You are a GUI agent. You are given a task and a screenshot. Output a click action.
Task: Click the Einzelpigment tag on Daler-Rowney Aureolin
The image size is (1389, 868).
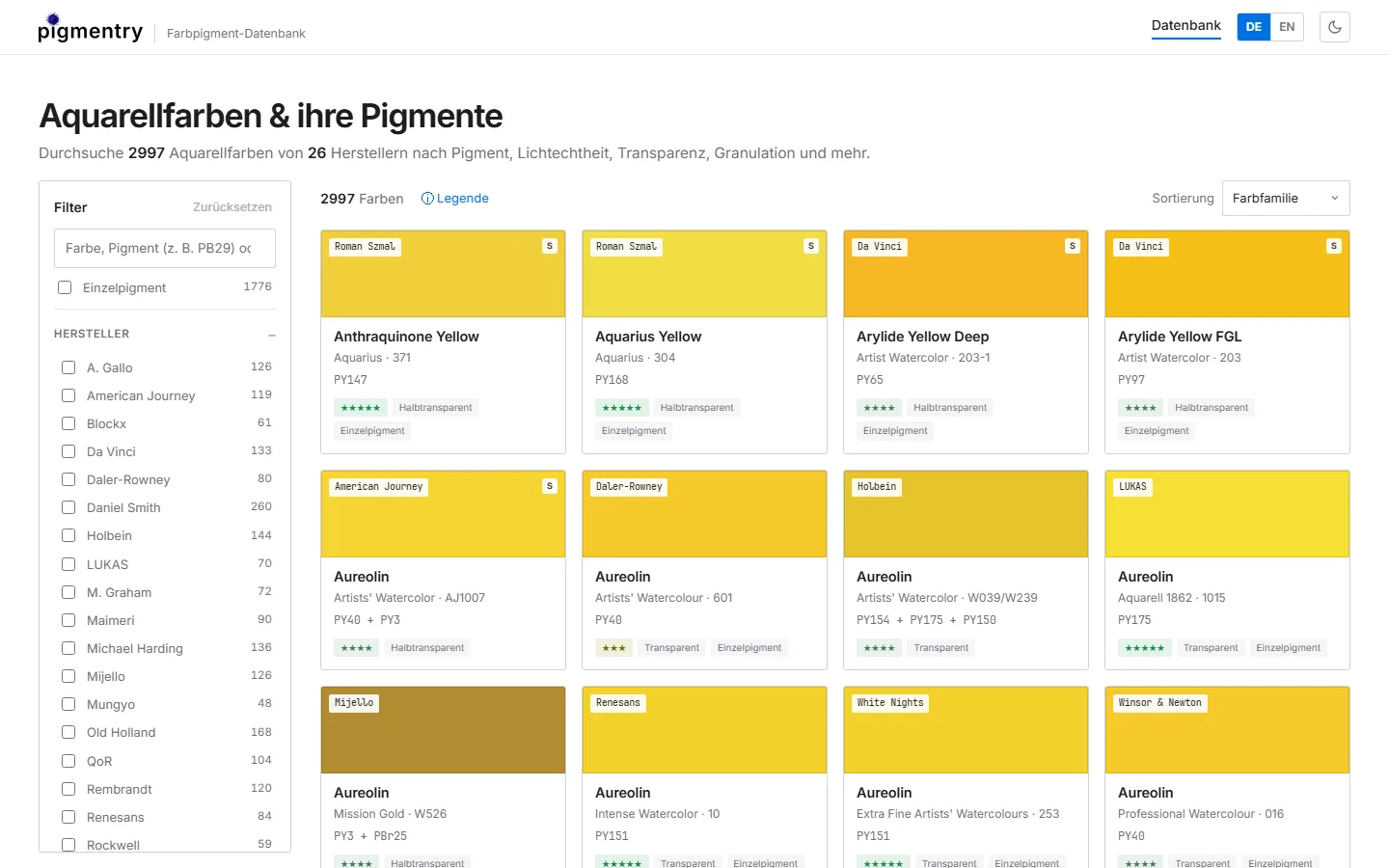749,648
